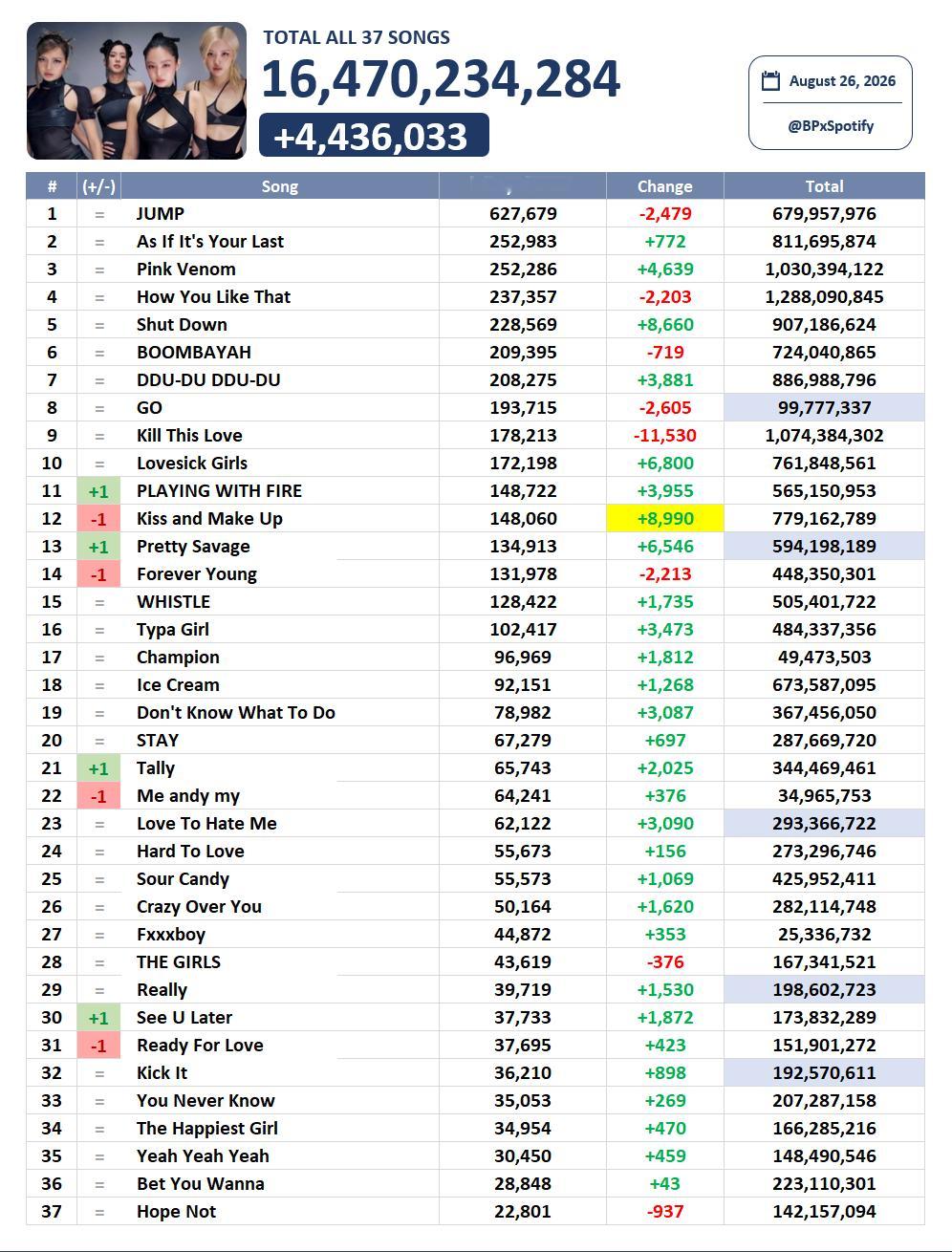Click JUMP daily streams 627,679

pos(523,214)
